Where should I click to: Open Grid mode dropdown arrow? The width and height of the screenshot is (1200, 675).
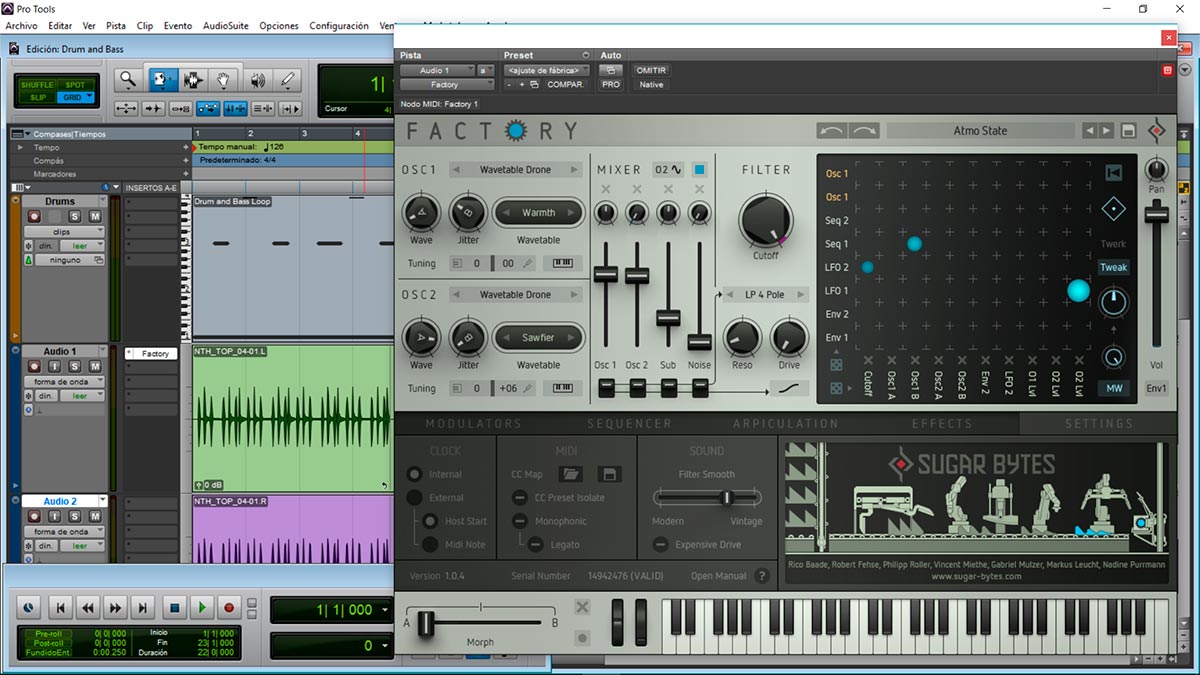[x=90, y=97]
